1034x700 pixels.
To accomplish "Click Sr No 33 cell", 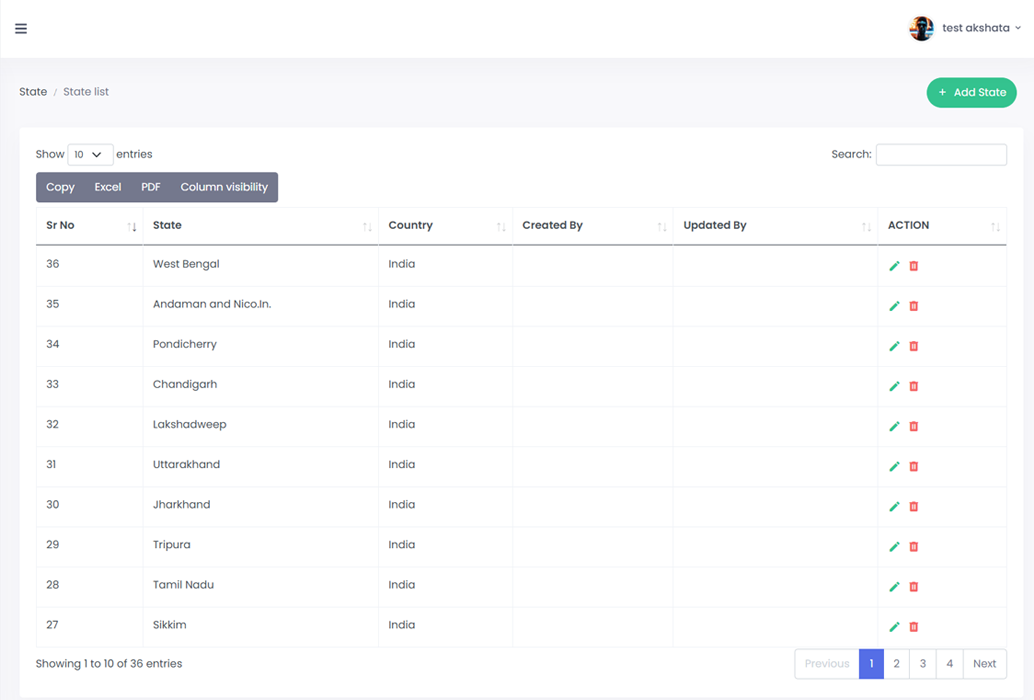I will (x=90, y=386).
